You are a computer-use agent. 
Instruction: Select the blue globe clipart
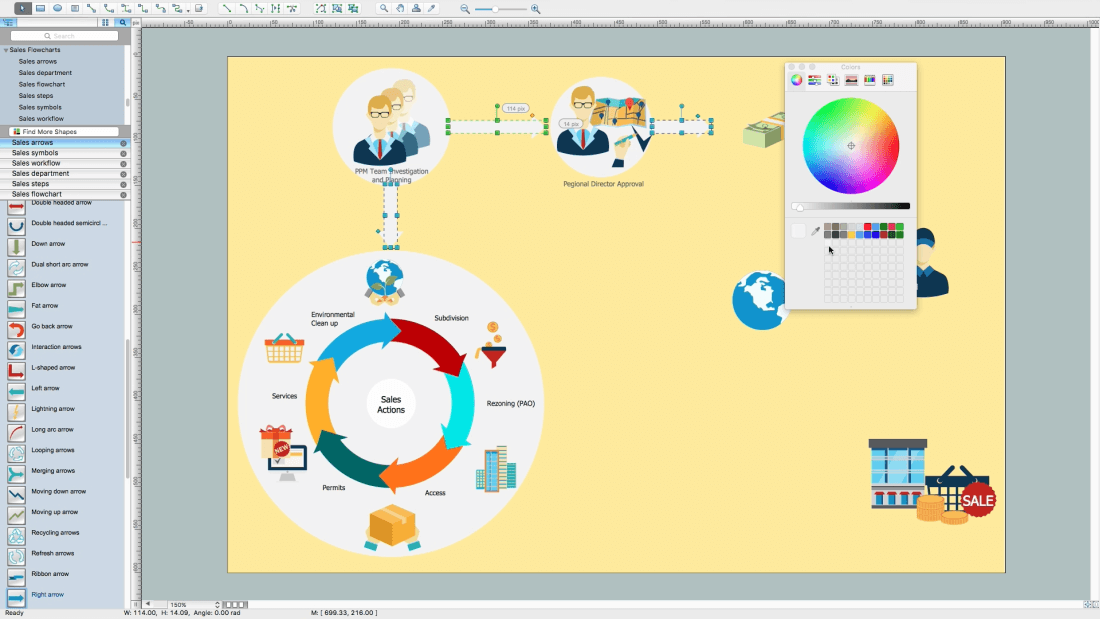coord(758,300)
